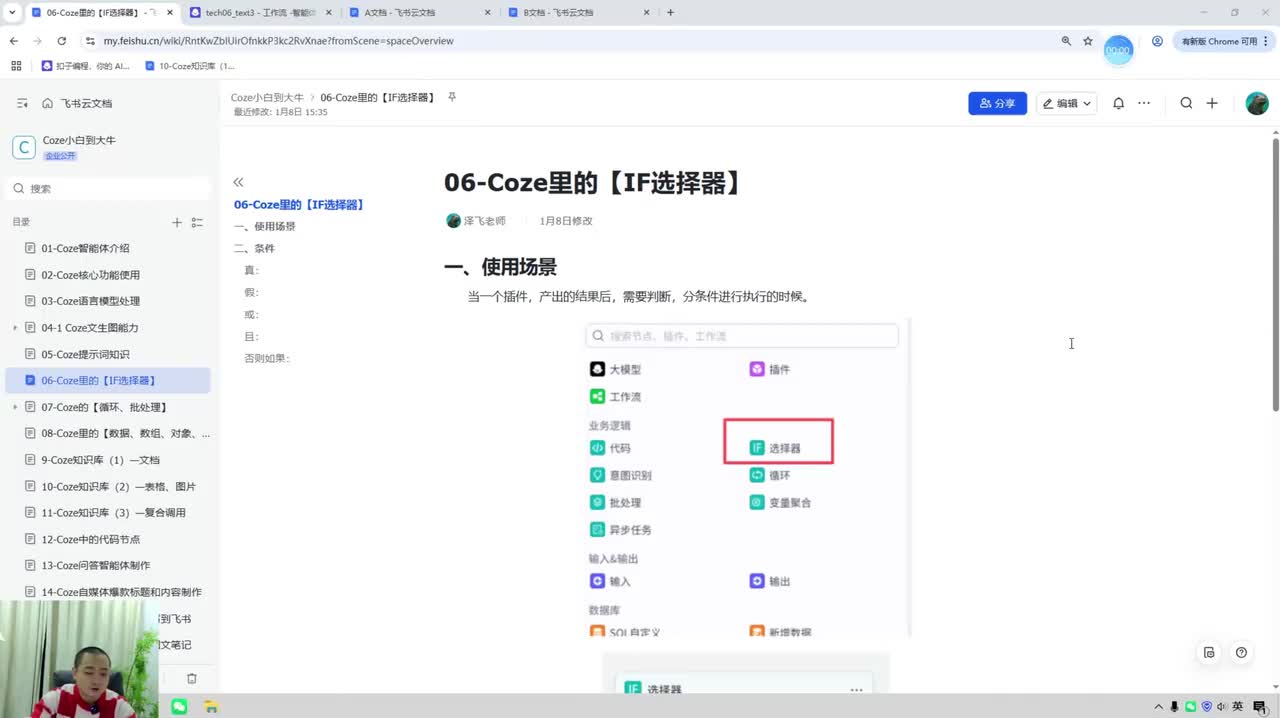Open notifications bell icon

tap(1119, 103)
